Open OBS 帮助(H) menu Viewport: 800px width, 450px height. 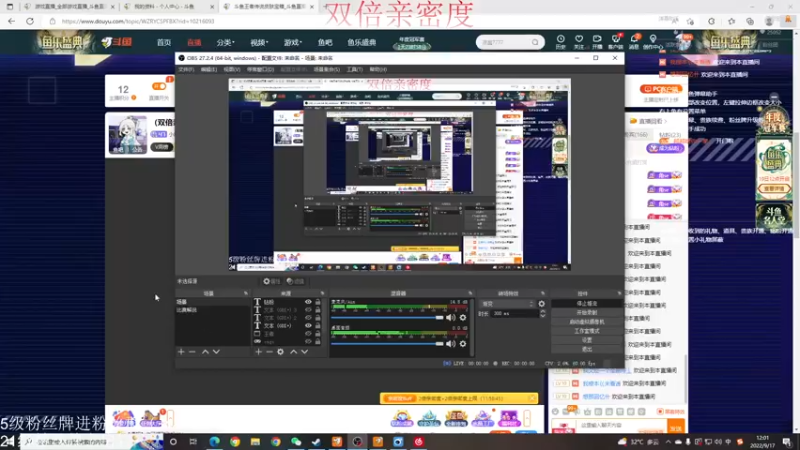378,69
